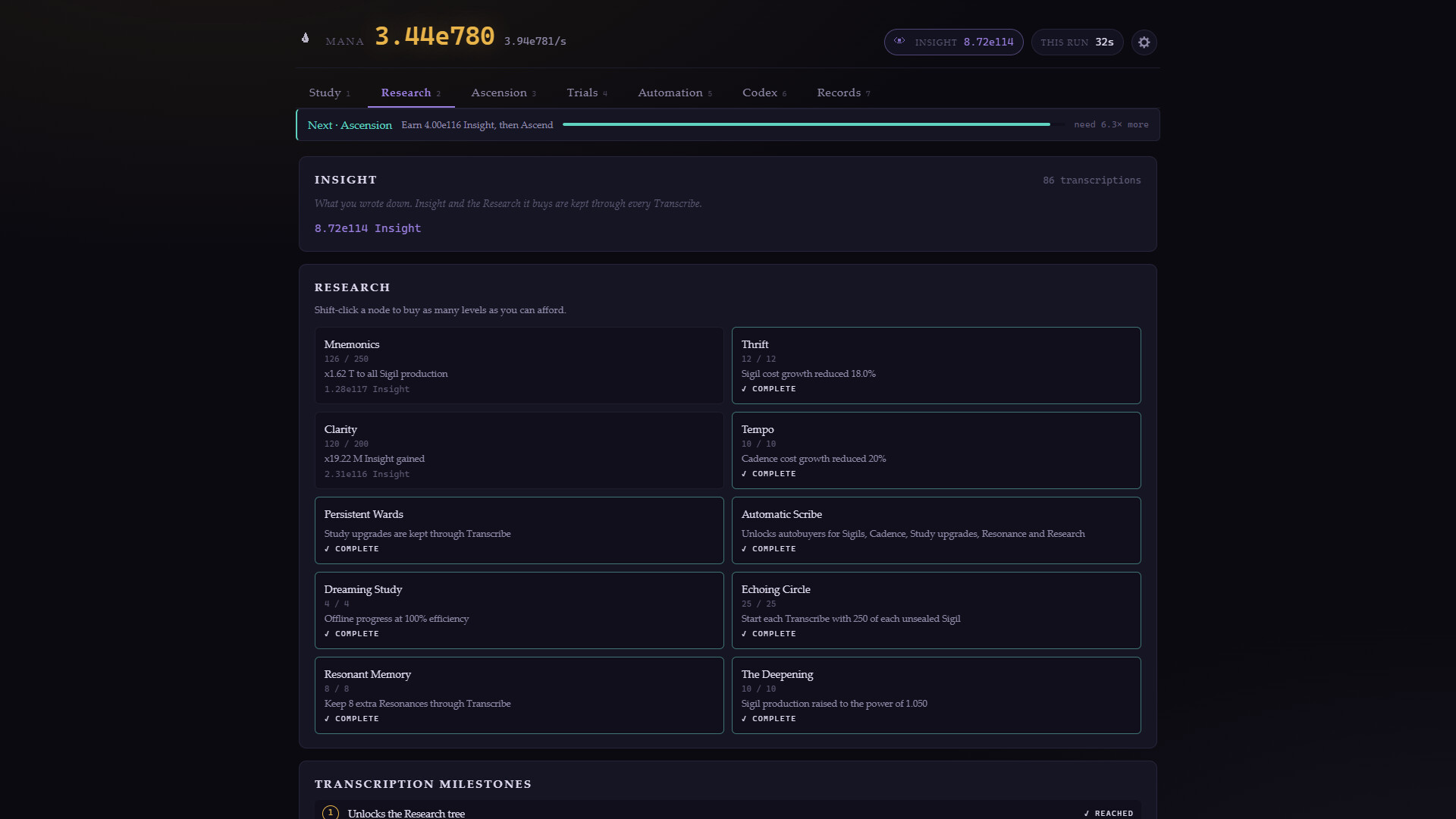Viewport: 1456px width, 819px height.
Task: Open the Automation tab
Action: 675,93
